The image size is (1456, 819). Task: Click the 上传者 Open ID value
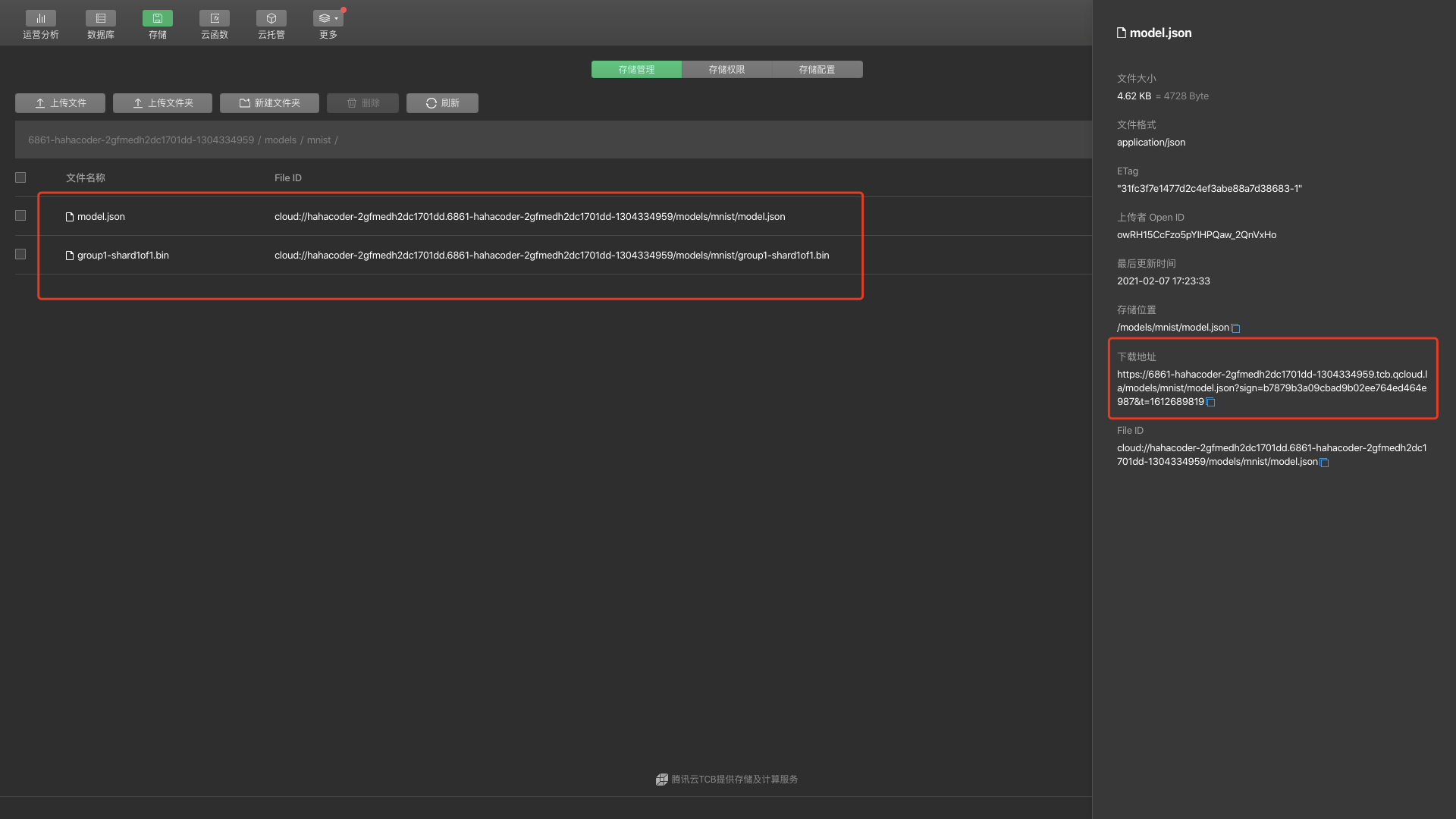(1197, 235)
